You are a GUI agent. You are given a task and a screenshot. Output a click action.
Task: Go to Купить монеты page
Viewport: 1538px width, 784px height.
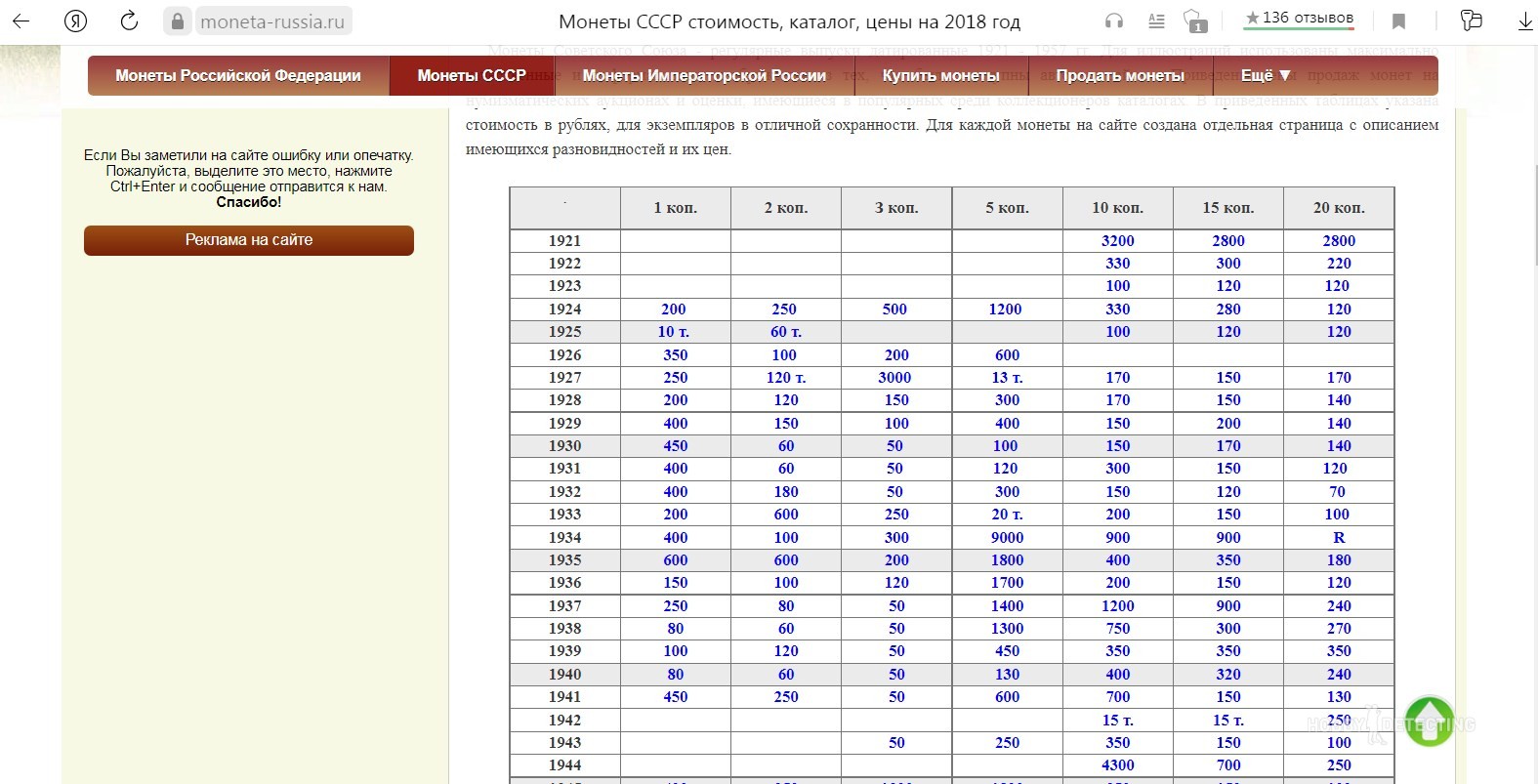[x=940, y=75]
